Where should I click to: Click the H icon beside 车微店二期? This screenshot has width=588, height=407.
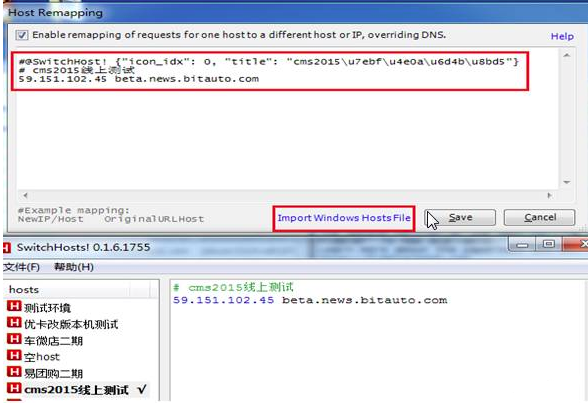(14, 339)
